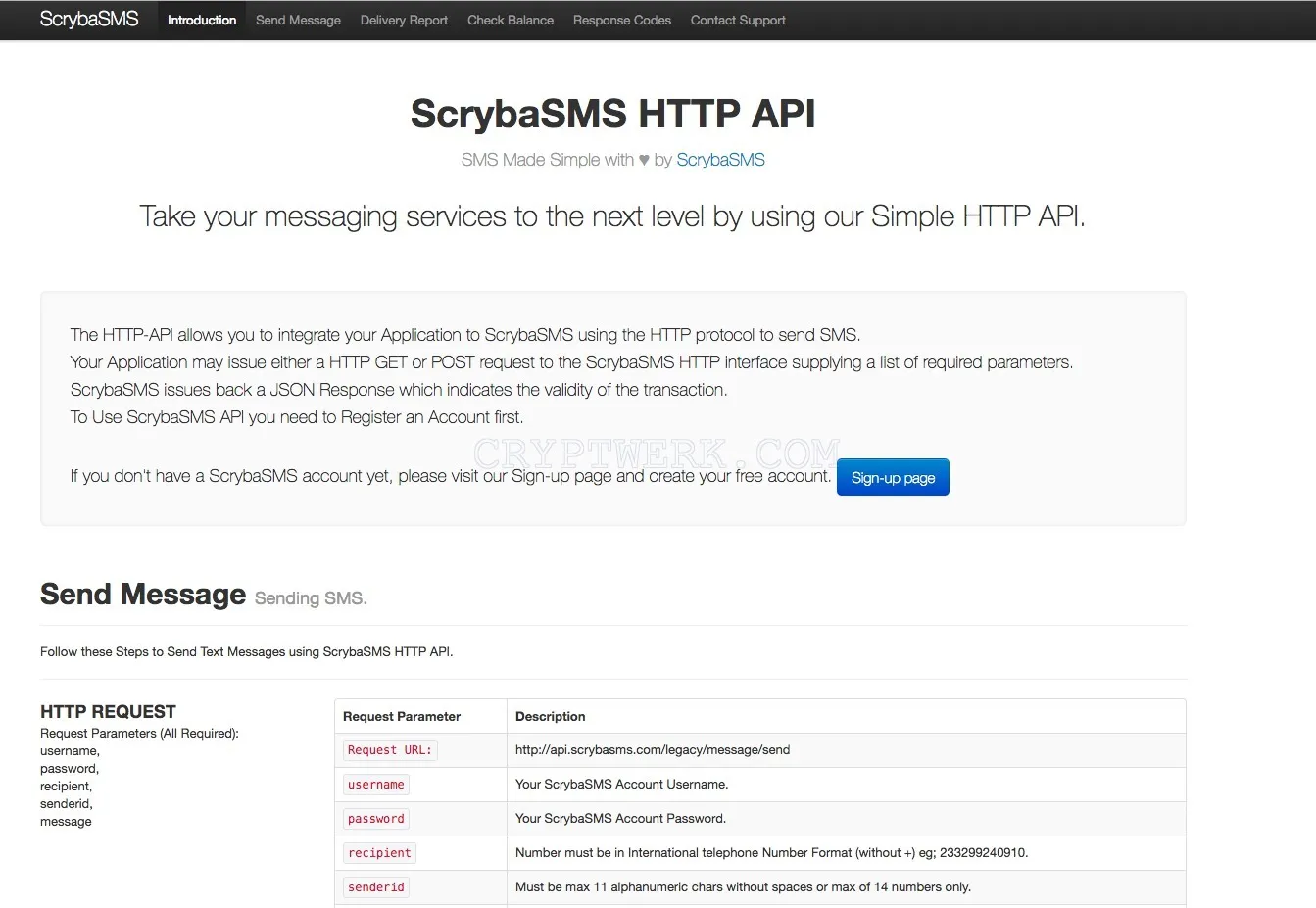The height and width of the screenshot is (908, 1316).
Task: Open Contact Support nav item
Action: (x=738, y=20)
